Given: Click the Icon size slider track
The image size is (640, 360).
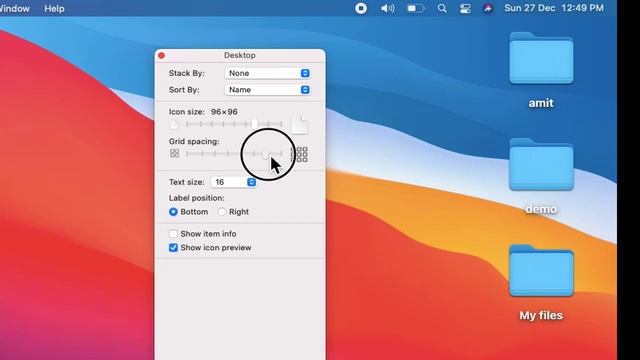Looking at the screenshot, I should (x=234, y=124).
